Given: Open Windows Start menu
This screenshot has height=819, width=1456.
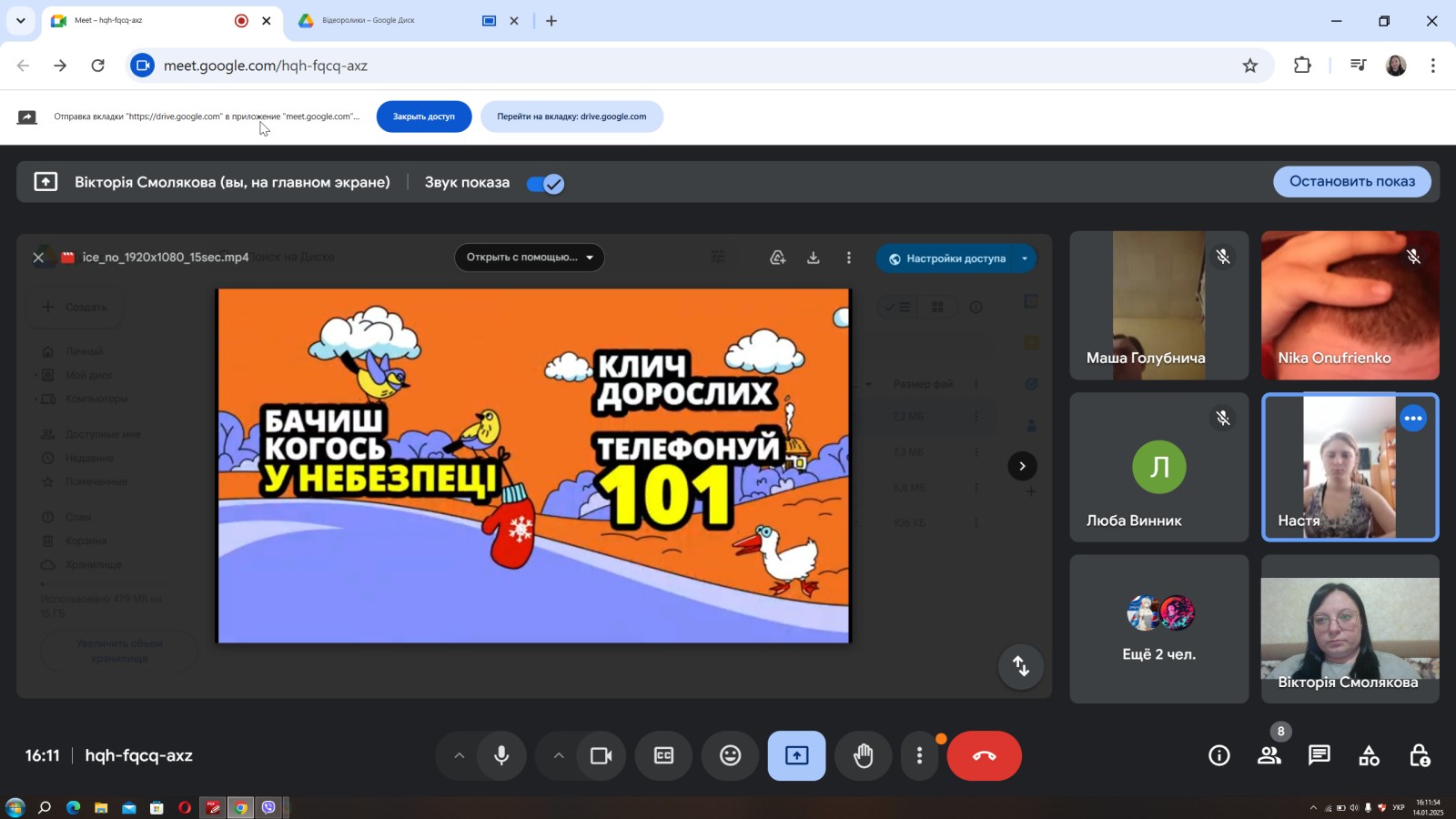Looking at the screenshot, I should point(15,807).
